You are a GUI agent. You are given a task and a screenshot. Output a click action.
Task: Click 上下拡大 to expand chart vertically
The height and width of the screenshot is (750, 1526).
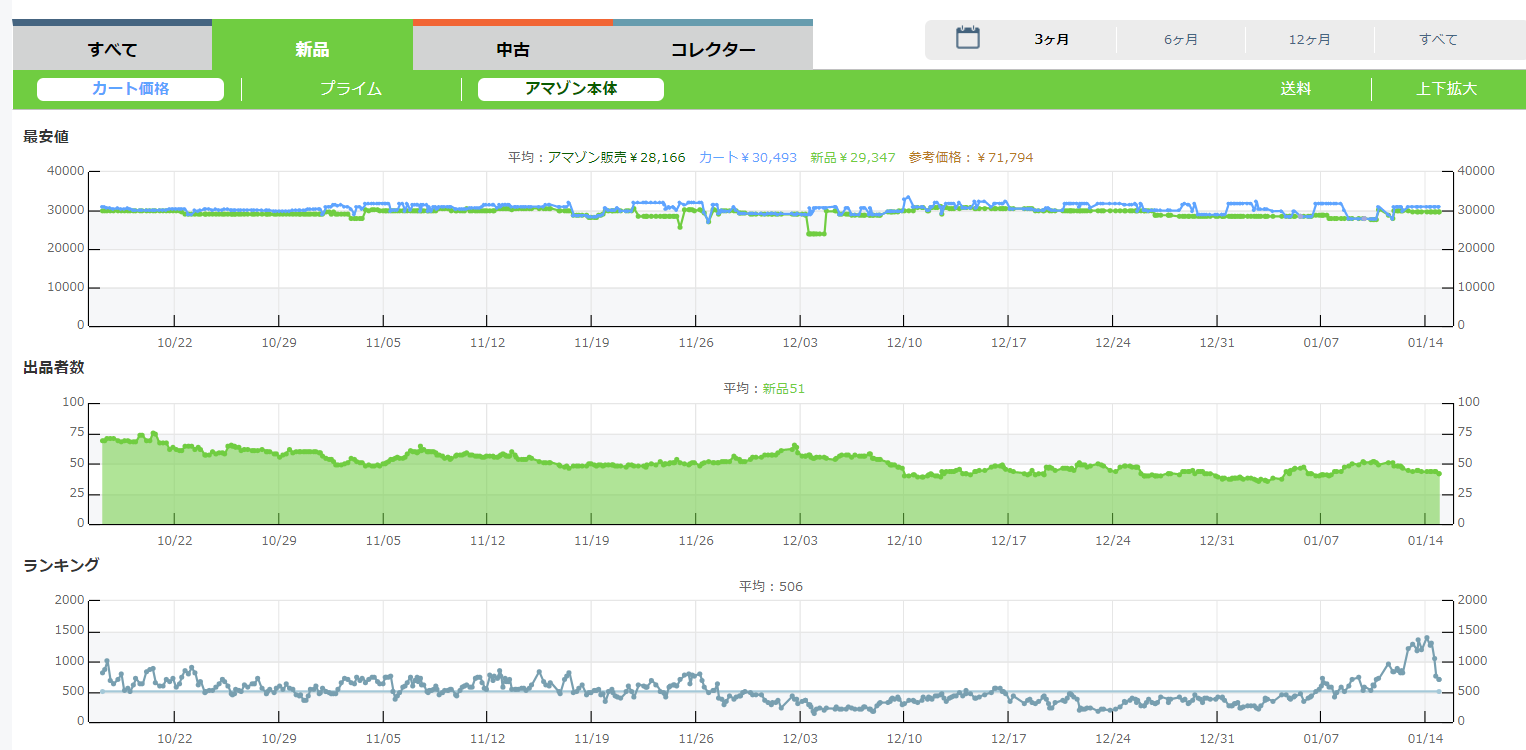[1446, 89]
